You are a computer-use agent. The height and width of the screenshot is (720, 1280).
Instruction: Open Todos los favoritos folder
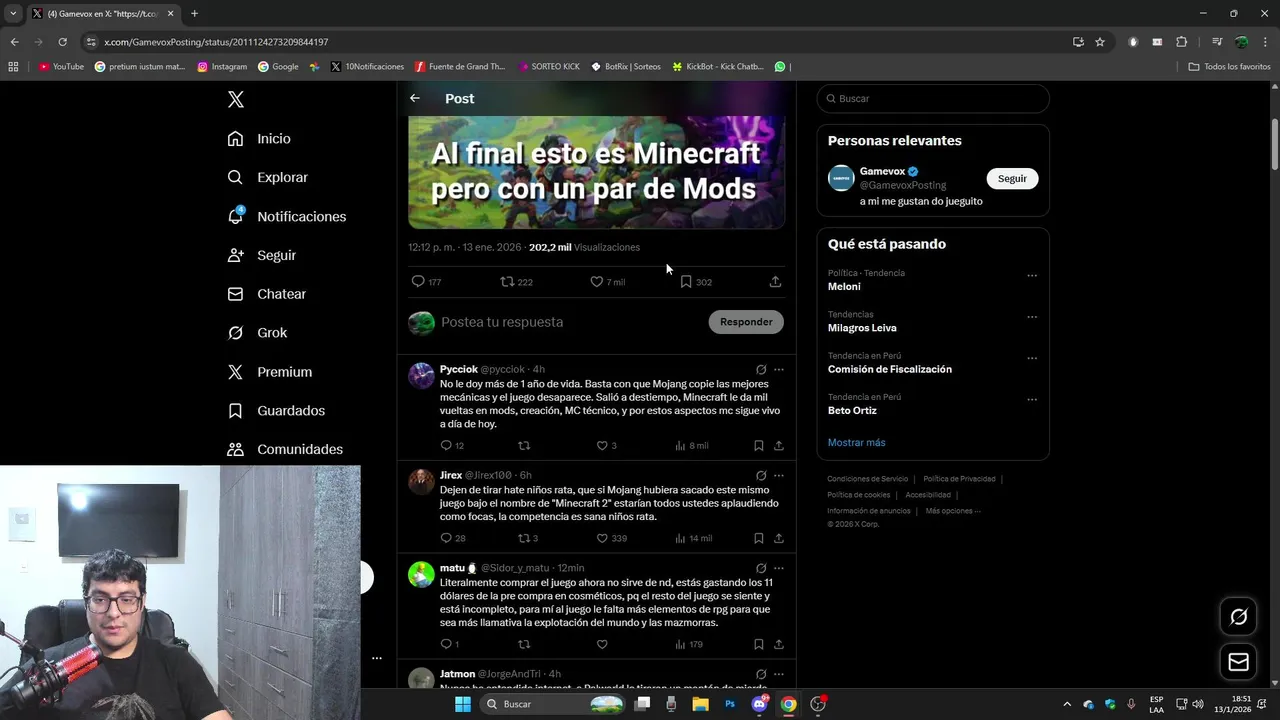[x=1229, y=67]
